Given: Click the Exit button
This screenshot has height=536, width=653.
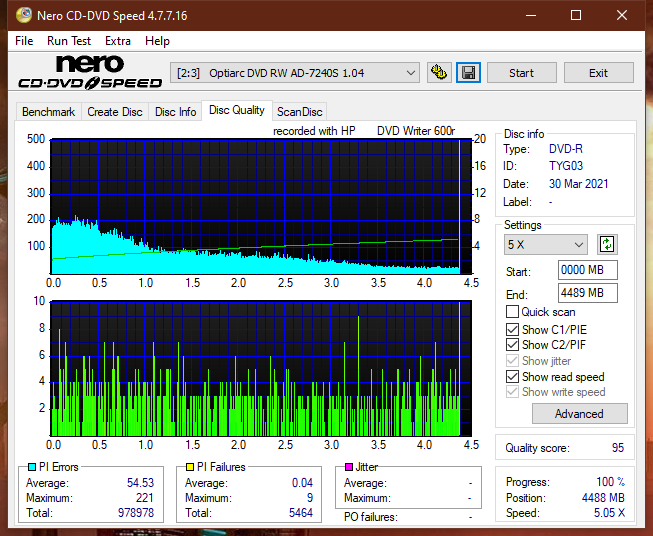Looking at the screenshot, I should click(x=598, y=73).
